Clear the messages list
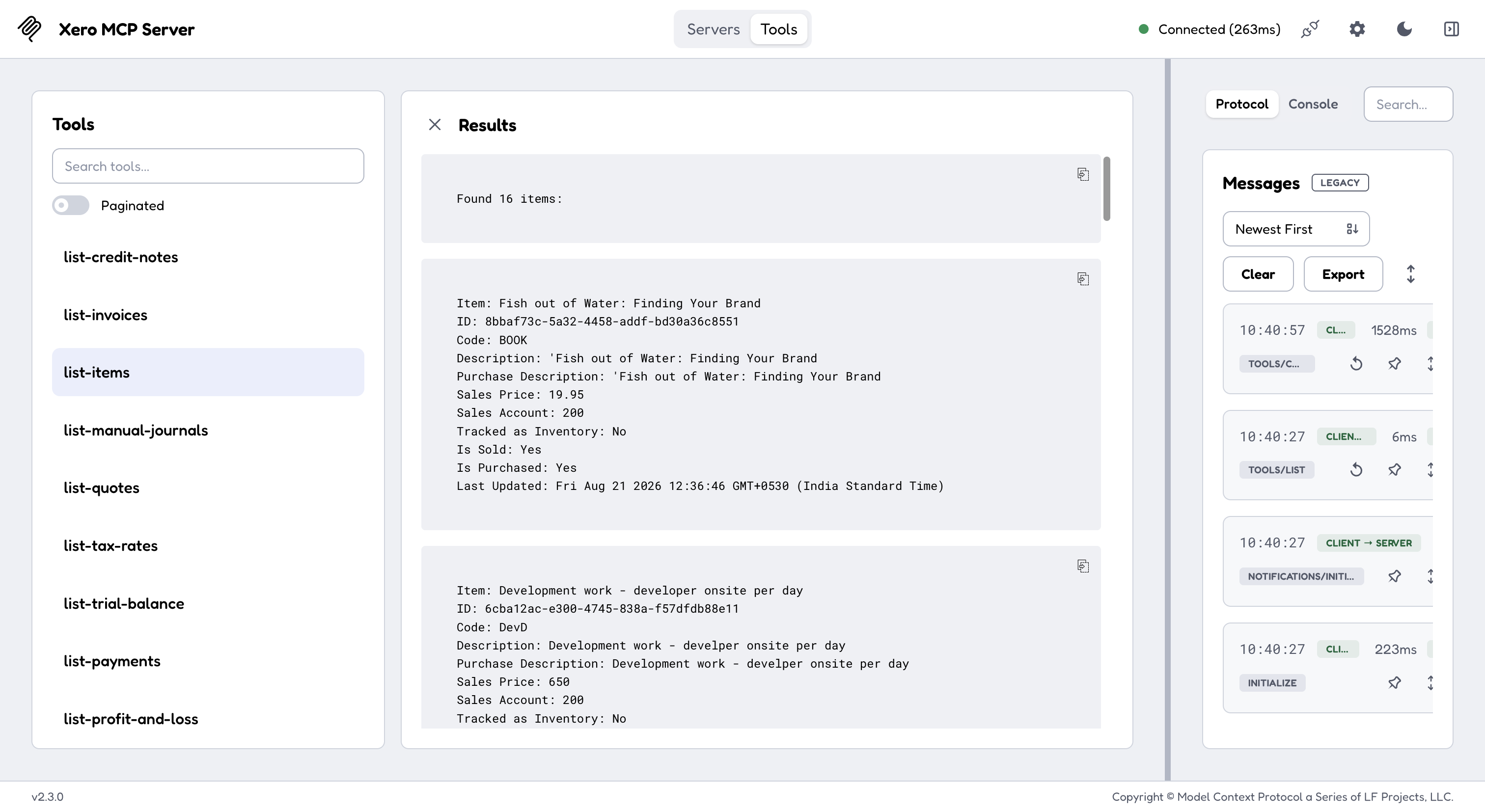This screenshot has width=1485, height=812. pyautogui.click(x=1258, y=274)
